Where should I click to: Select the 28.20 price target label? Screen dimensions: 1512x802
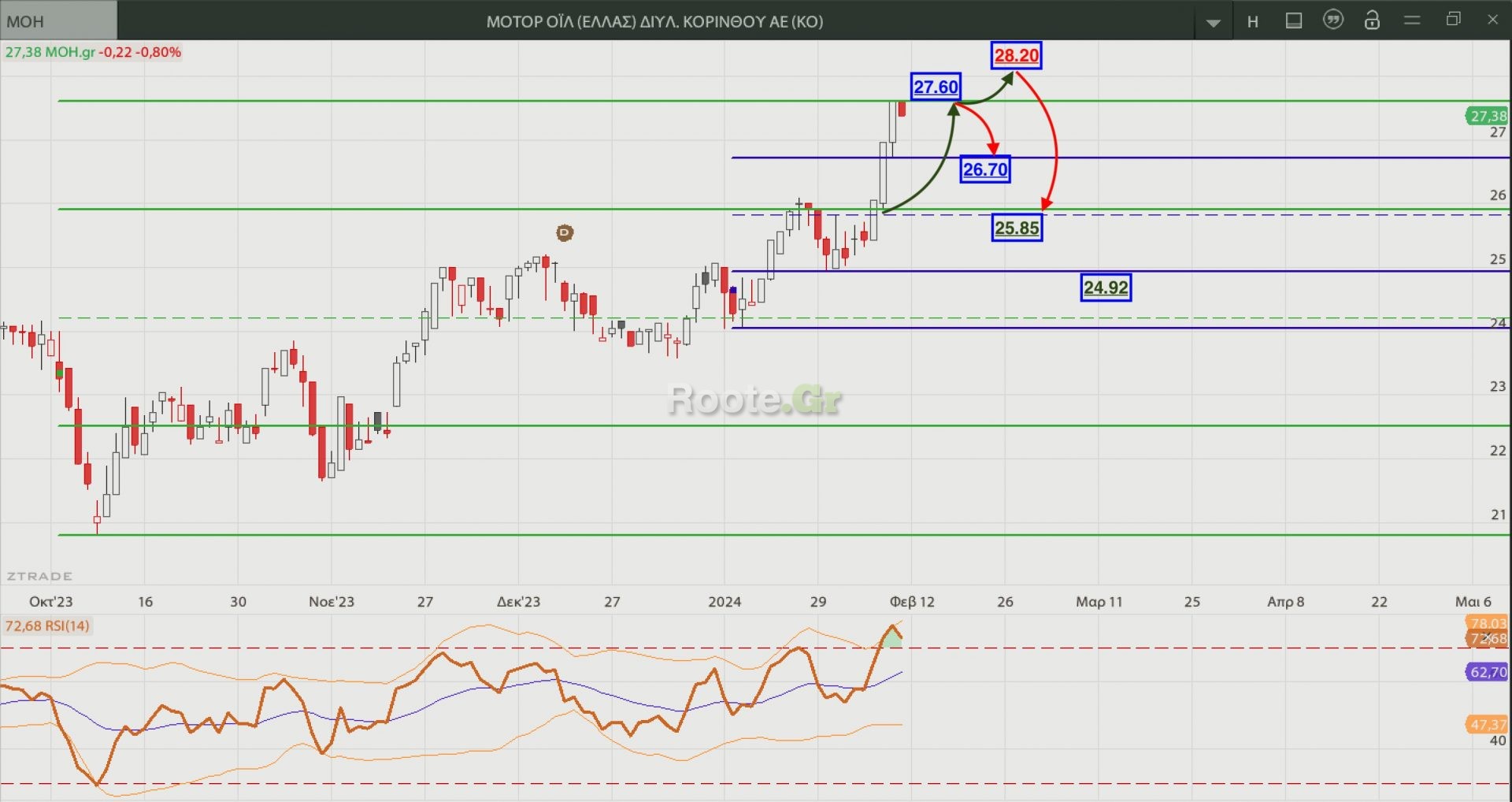tap(1016, 55)
